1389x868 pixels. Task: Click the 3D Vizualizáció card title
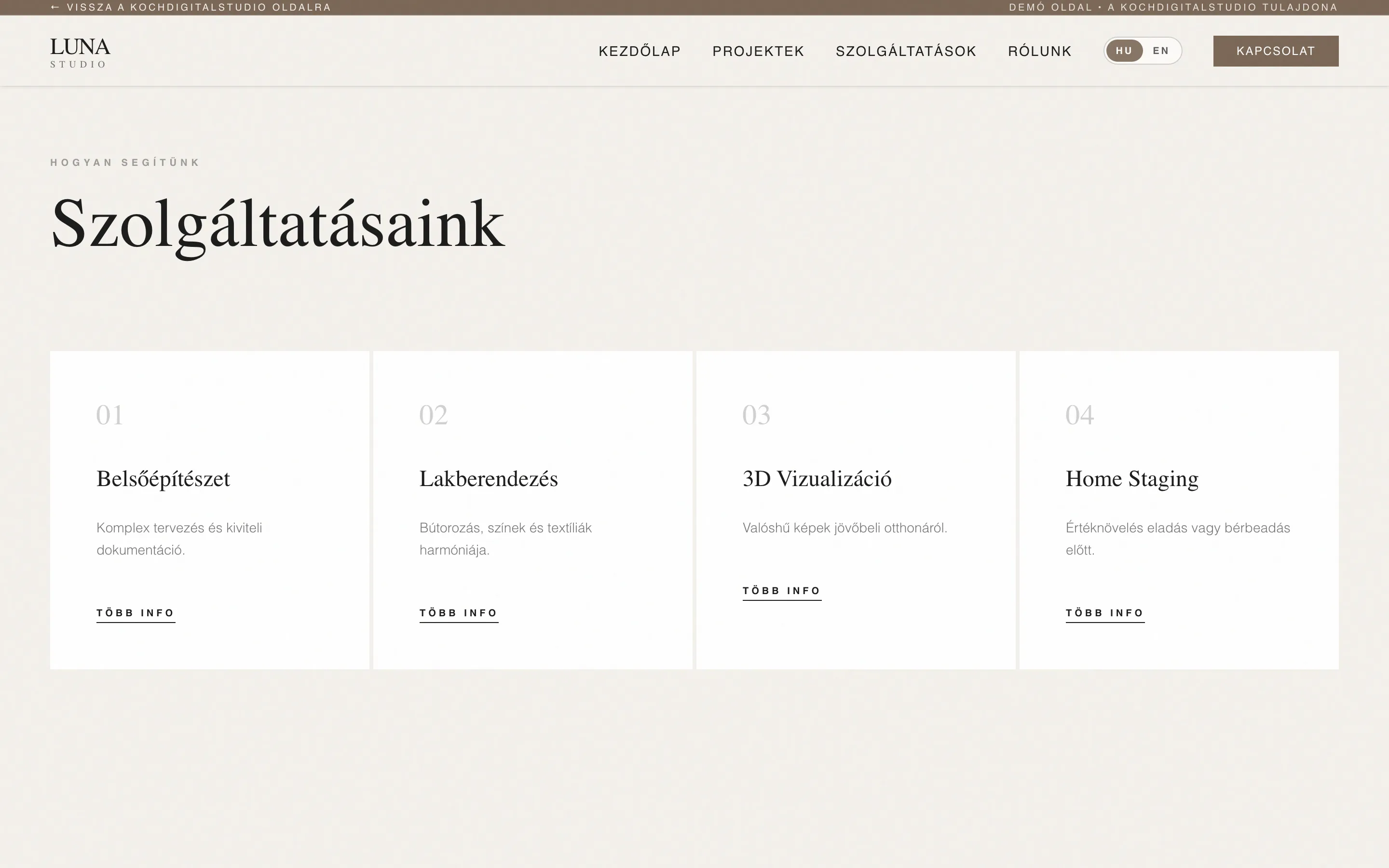[x=817, y=479]
